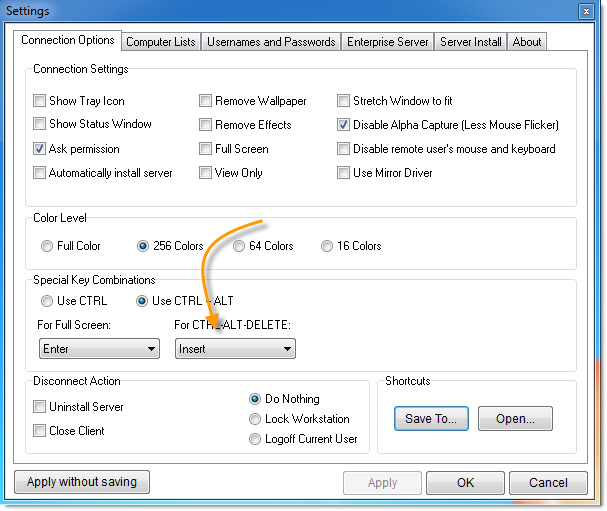Turn on the View Only checkbox
This screenshot has height=511, width=607.
205,173
